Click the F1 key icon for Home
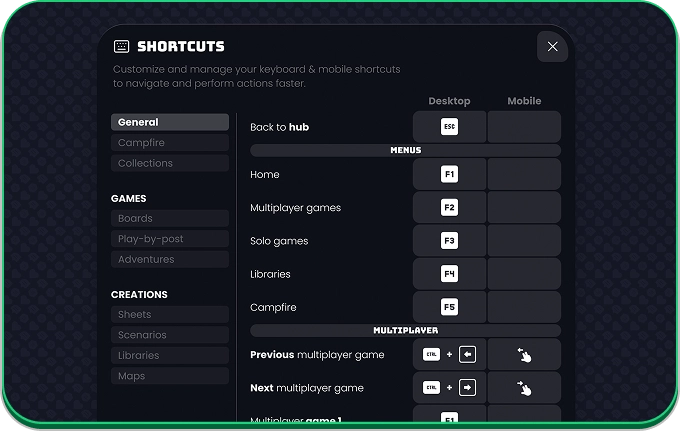This screenshot has height=431, width=680. (x=449, y=174)
